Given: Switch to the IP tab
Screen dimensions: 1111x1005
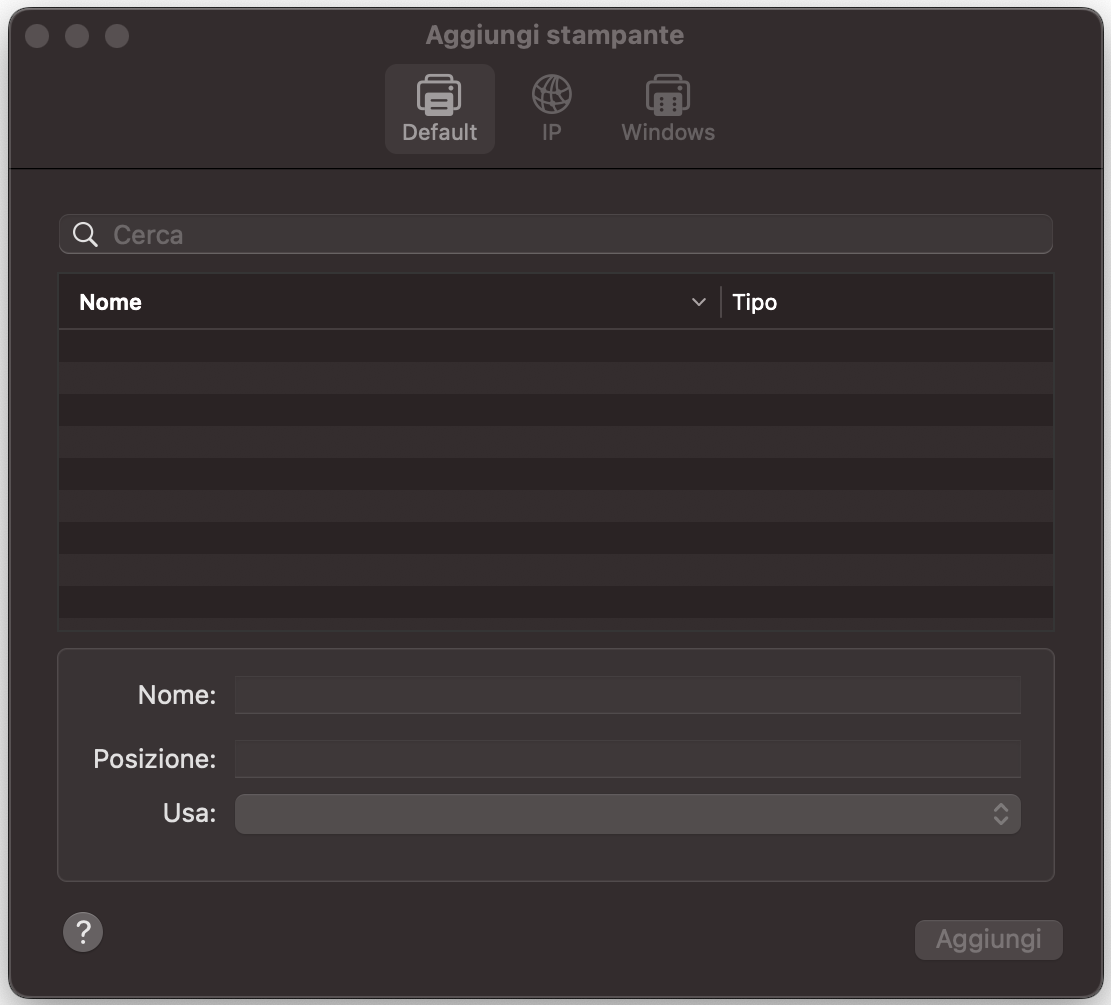Looking at the screenshot, I should (x=550, y=107).
